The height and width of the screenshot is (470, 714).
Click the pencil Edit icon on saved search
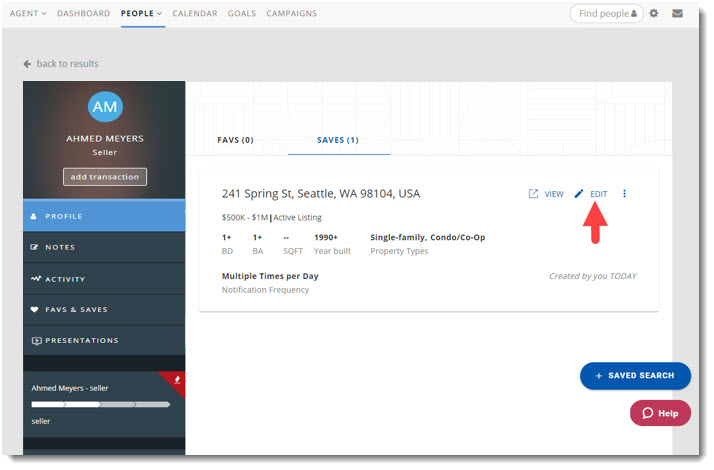pyautogui.click(x=579, y=194)
